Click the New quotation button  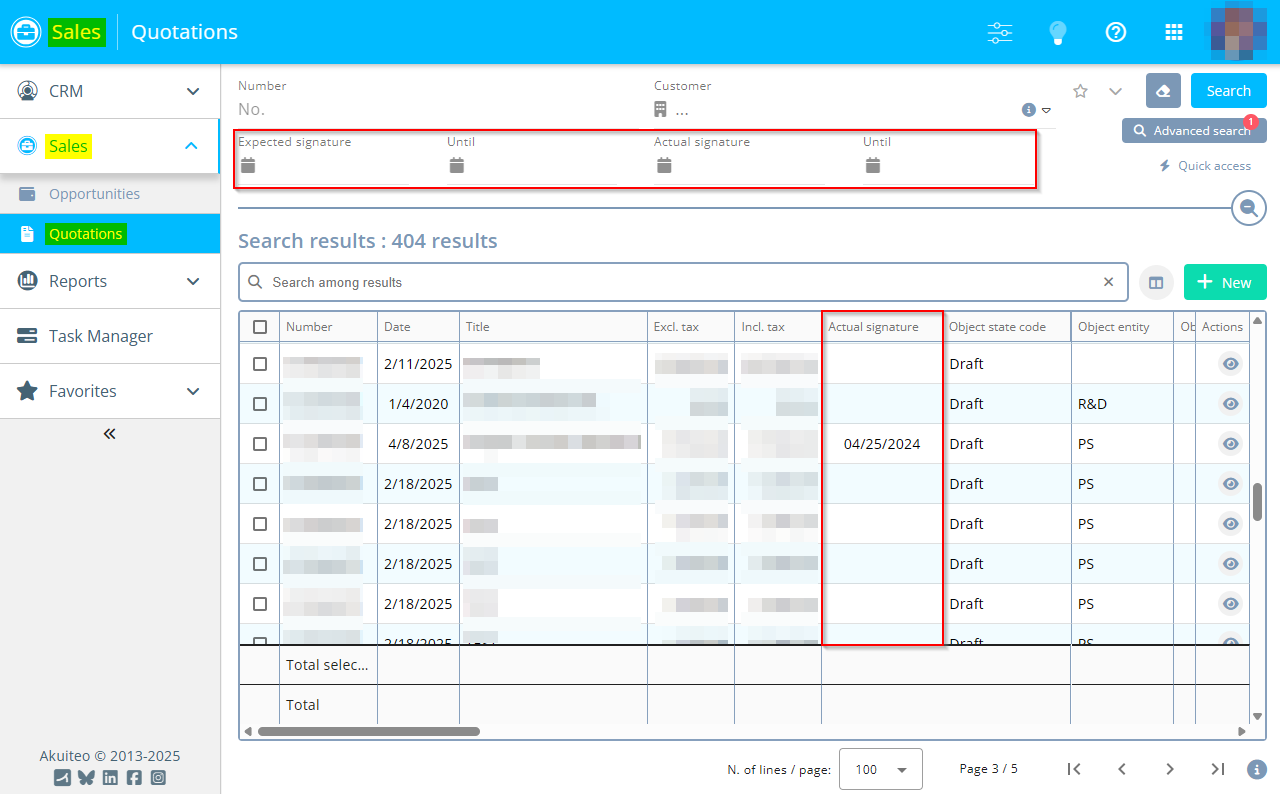pyautogui.click(x=1224, y=282)
